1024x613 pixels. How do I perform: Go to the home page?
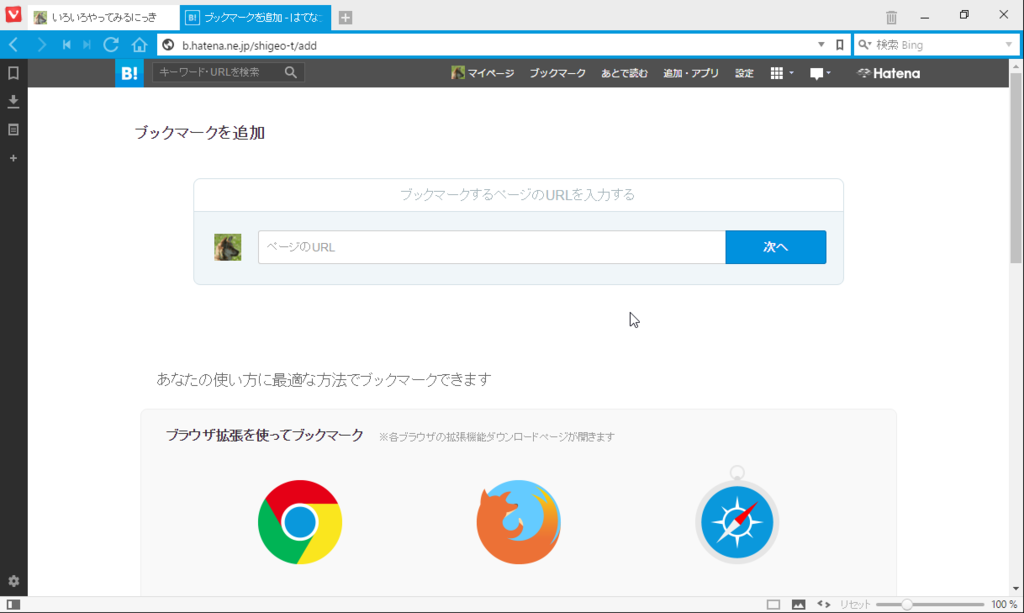tap(139, 44)
